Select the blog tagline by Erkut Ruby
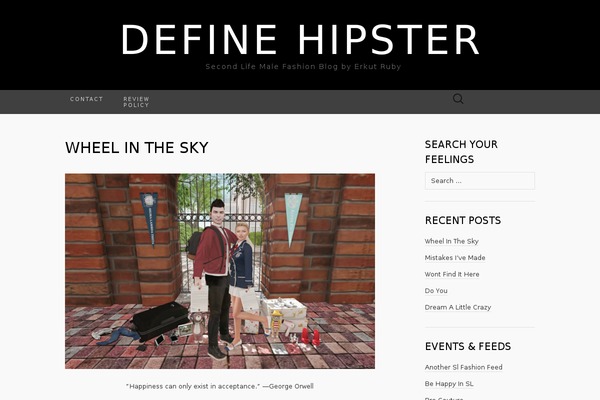This screenshot has height=400, width=600. coord(303,67)
